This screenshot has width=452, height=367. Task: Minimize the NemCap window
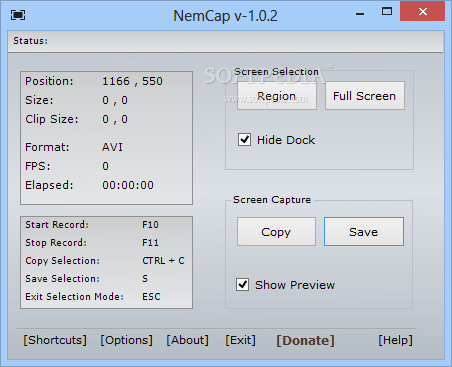pyautogui.click(x=360, y=13)
